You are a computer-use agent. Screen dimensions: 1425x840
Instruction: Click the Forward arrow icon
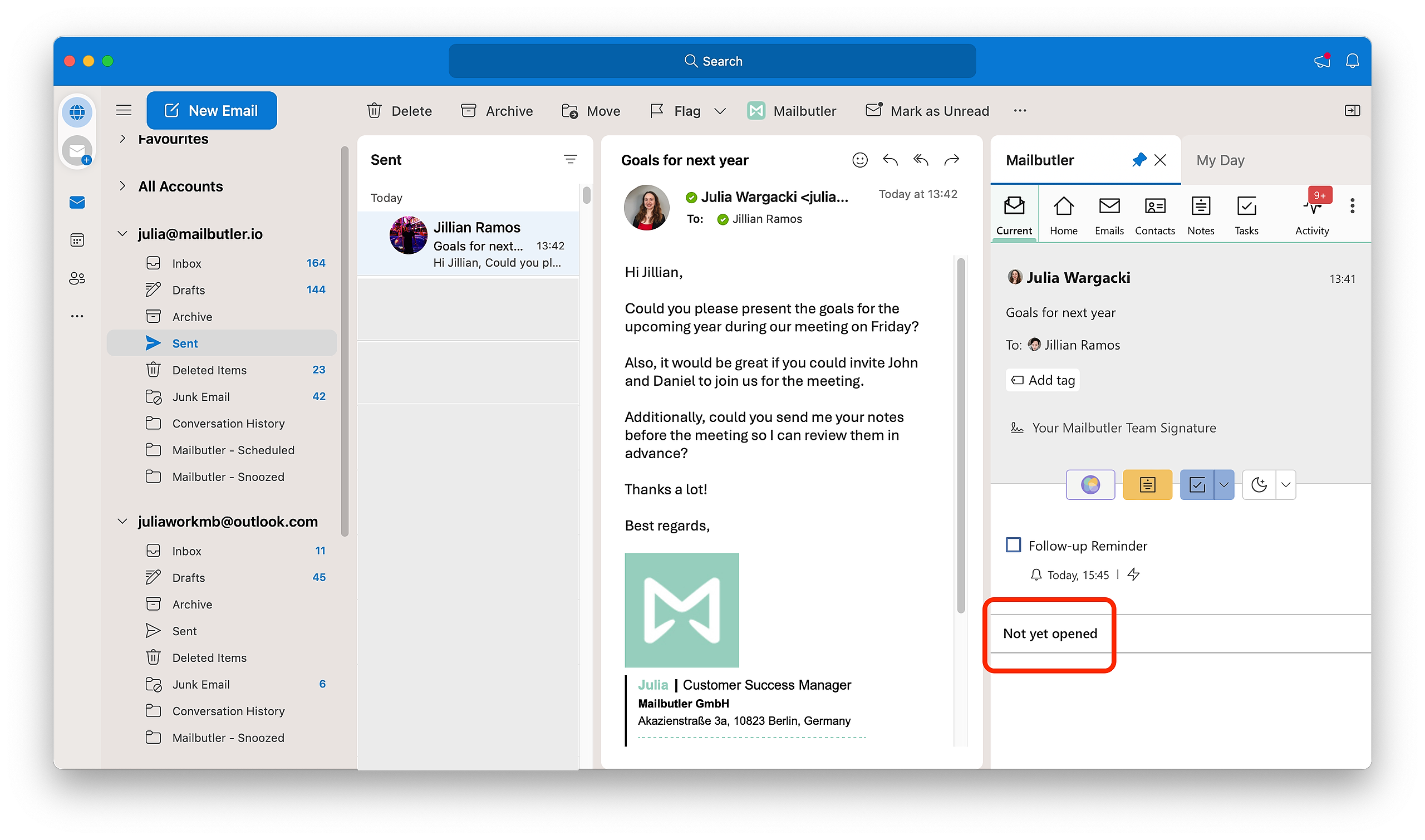pos(952,160)
